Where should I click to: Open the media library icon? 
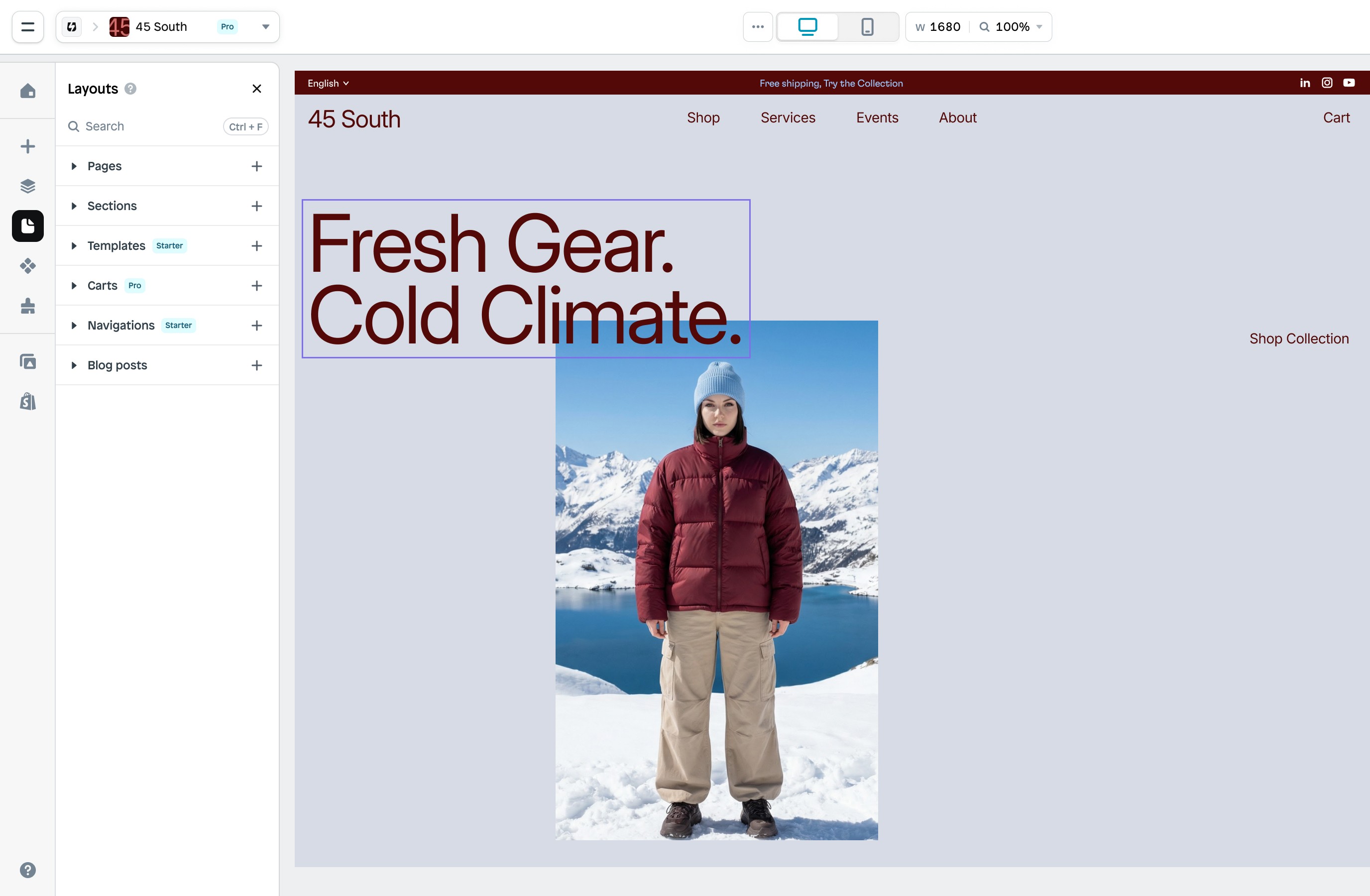[28, 361]
